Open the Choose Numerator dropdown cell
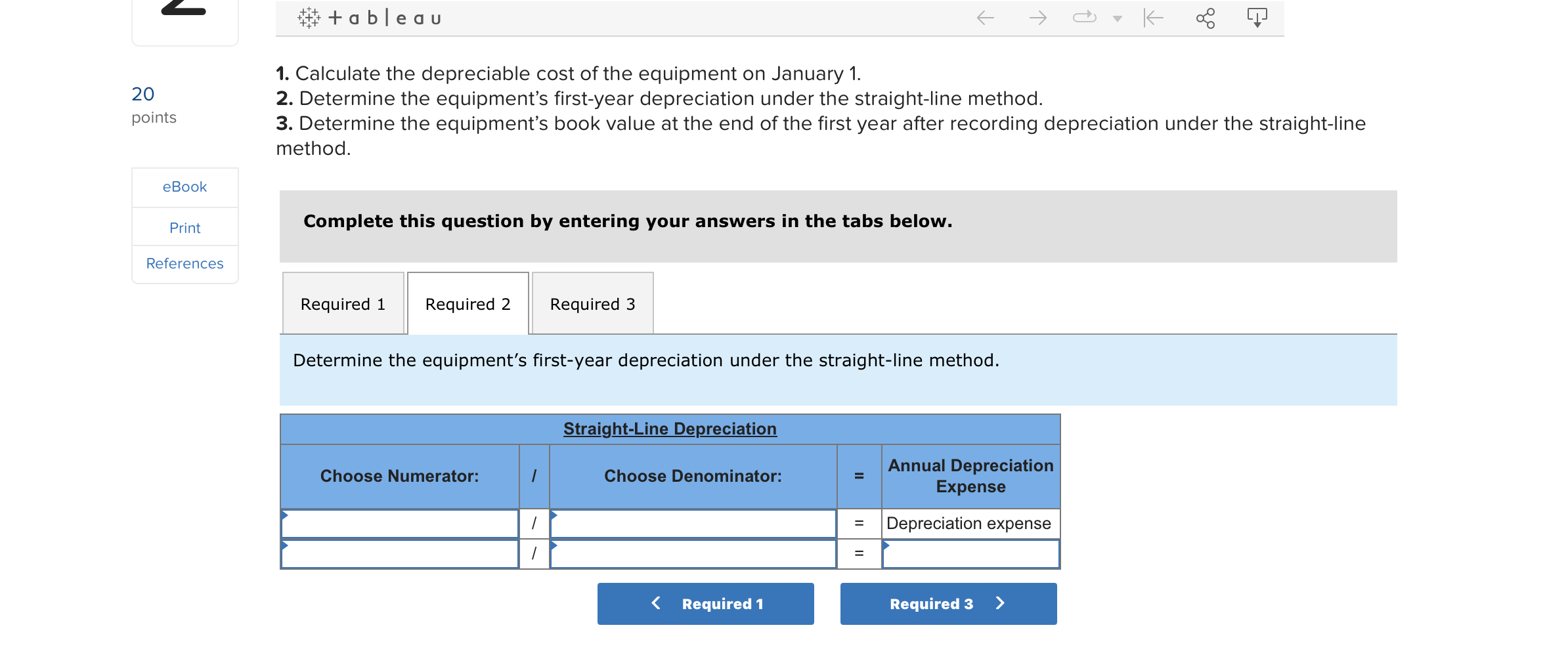 coord(399,524)
